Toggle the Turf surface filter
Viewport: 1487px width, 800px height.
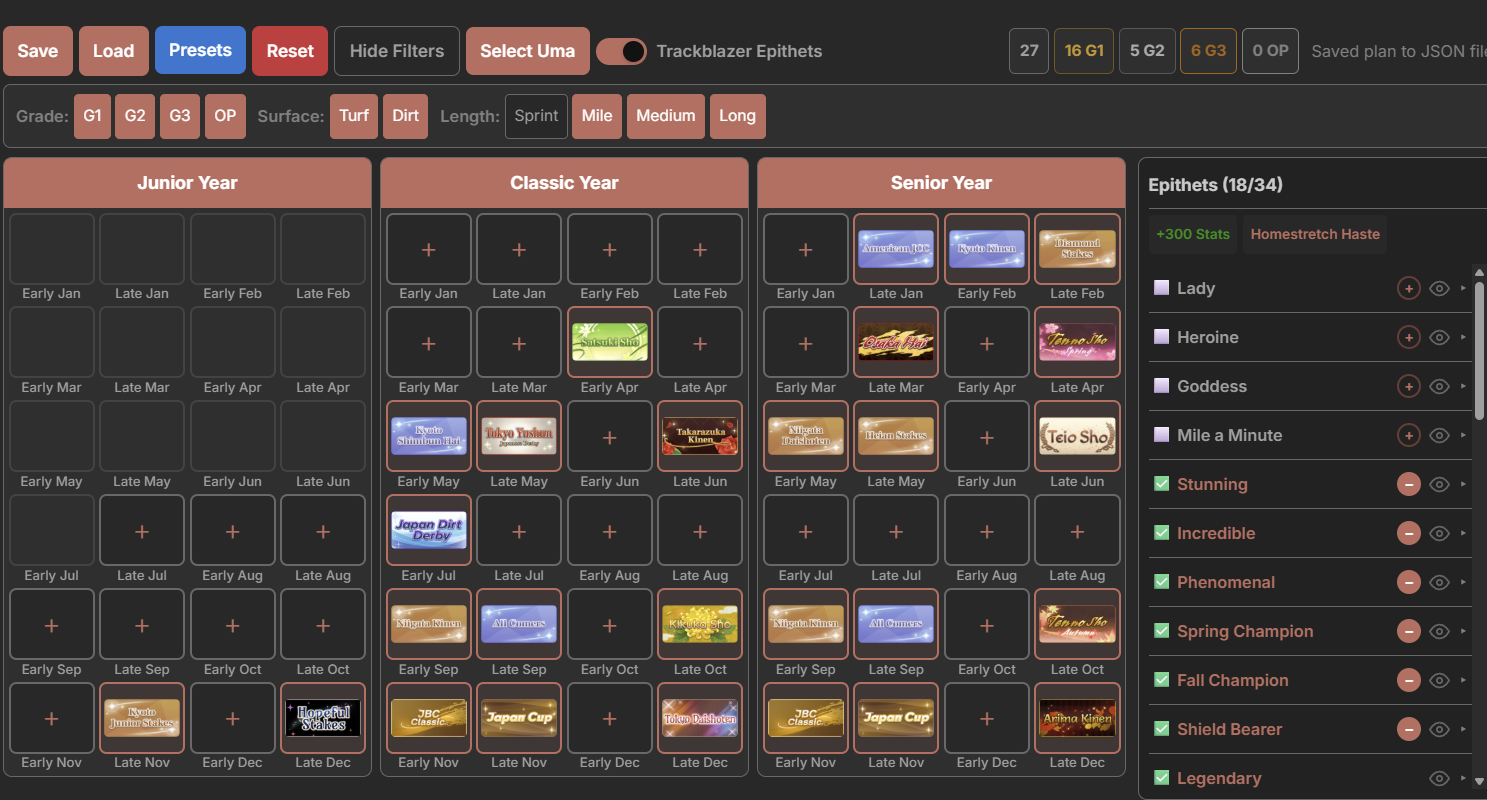[354, 116]
